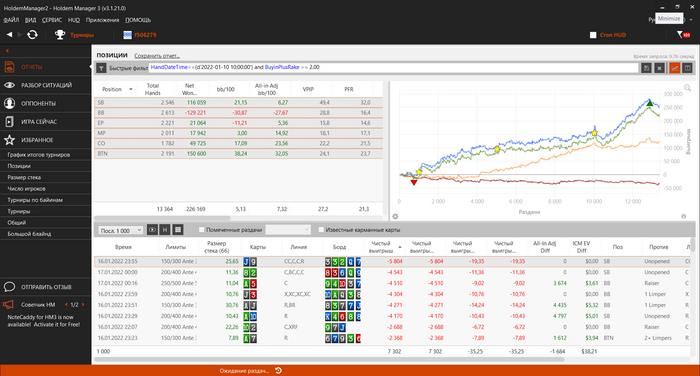Click the green triangle peak marker

pyautogui.click(x=650, y=103)
